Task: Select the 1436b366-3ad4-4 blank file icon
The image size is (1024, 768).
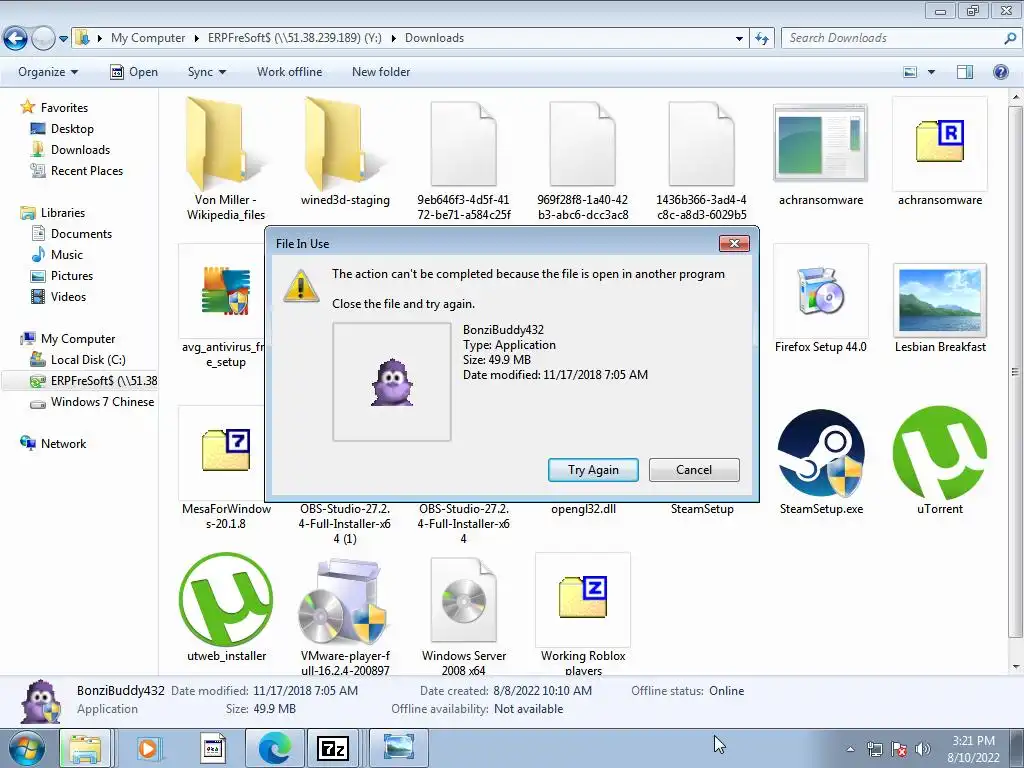Action: [x=701, y=144]
